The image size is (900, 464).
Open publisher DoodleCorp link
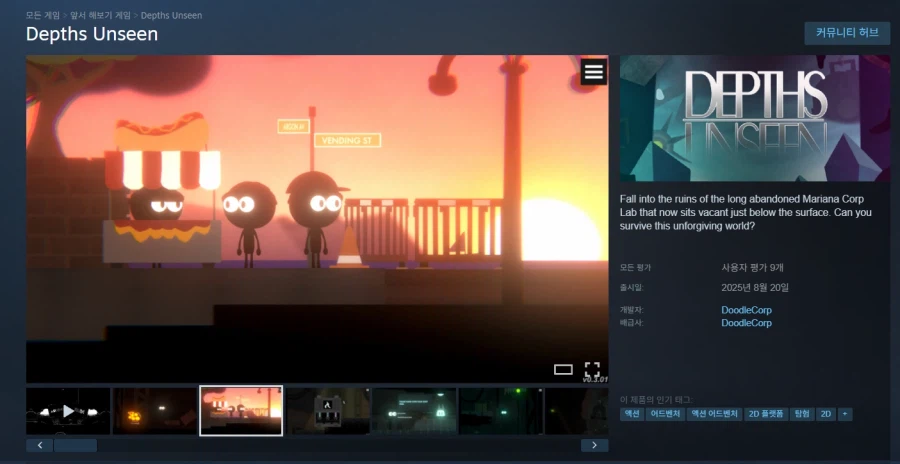coord(746,323)
